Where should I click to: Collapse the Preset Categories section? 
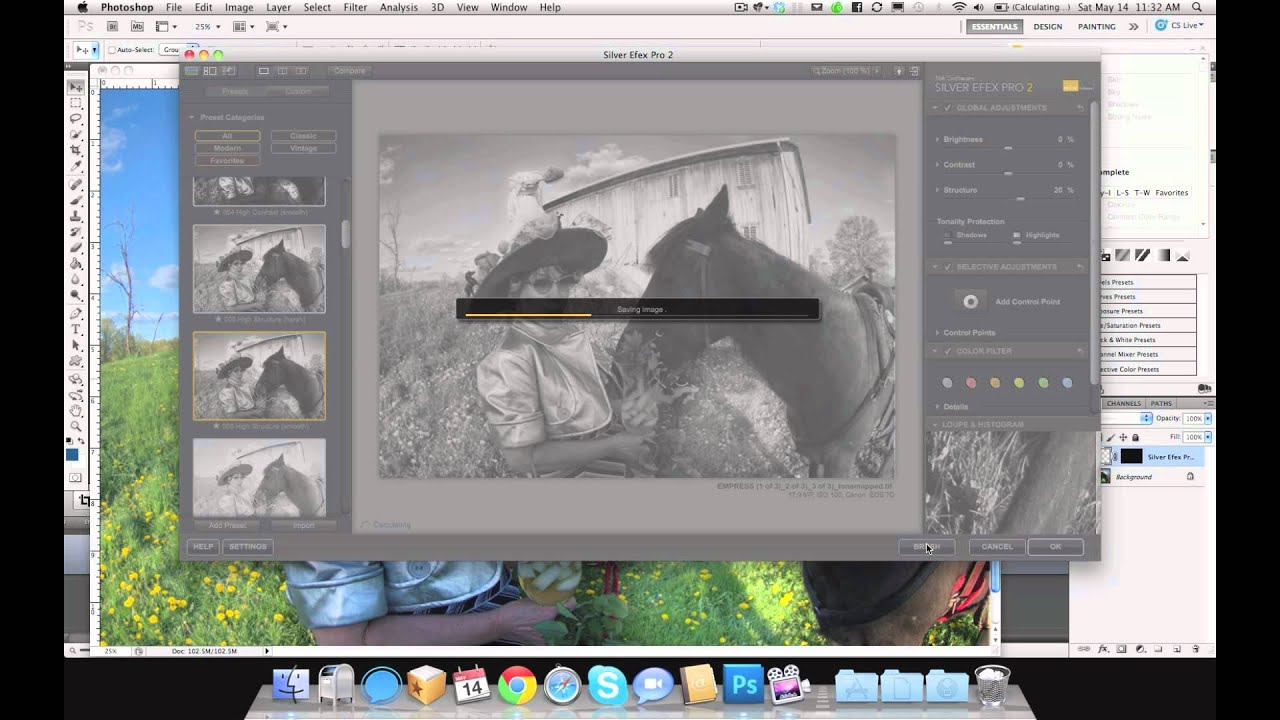pyautogui.click(x=193, y=117)
